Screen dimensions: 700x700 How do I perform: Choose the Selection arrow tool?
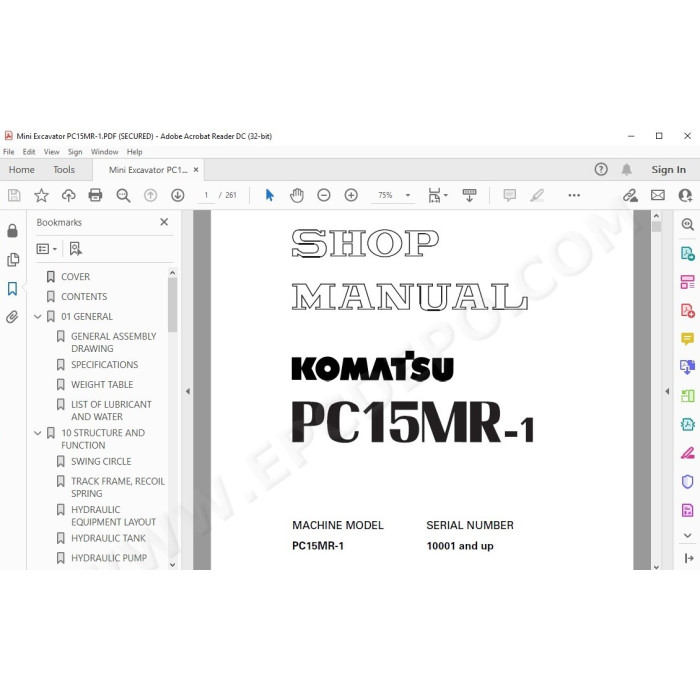click(x=270, y=195)
